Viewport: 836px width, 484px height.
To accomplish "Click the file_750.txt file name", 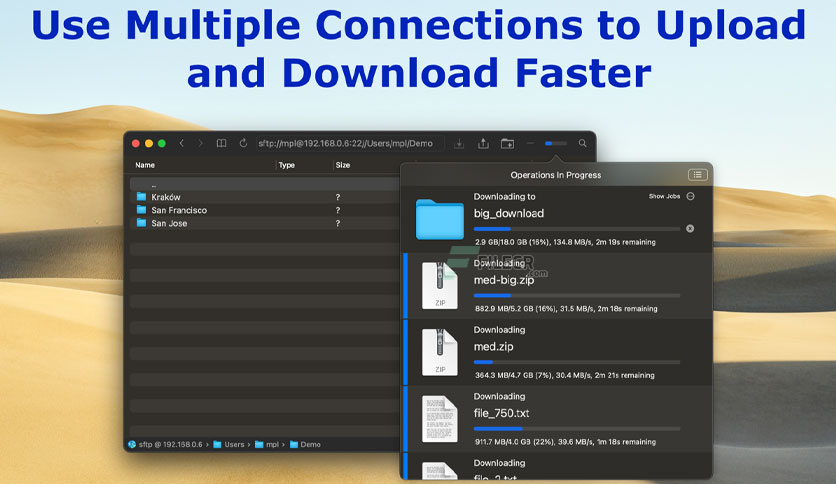I will click(x=502, y=413).
